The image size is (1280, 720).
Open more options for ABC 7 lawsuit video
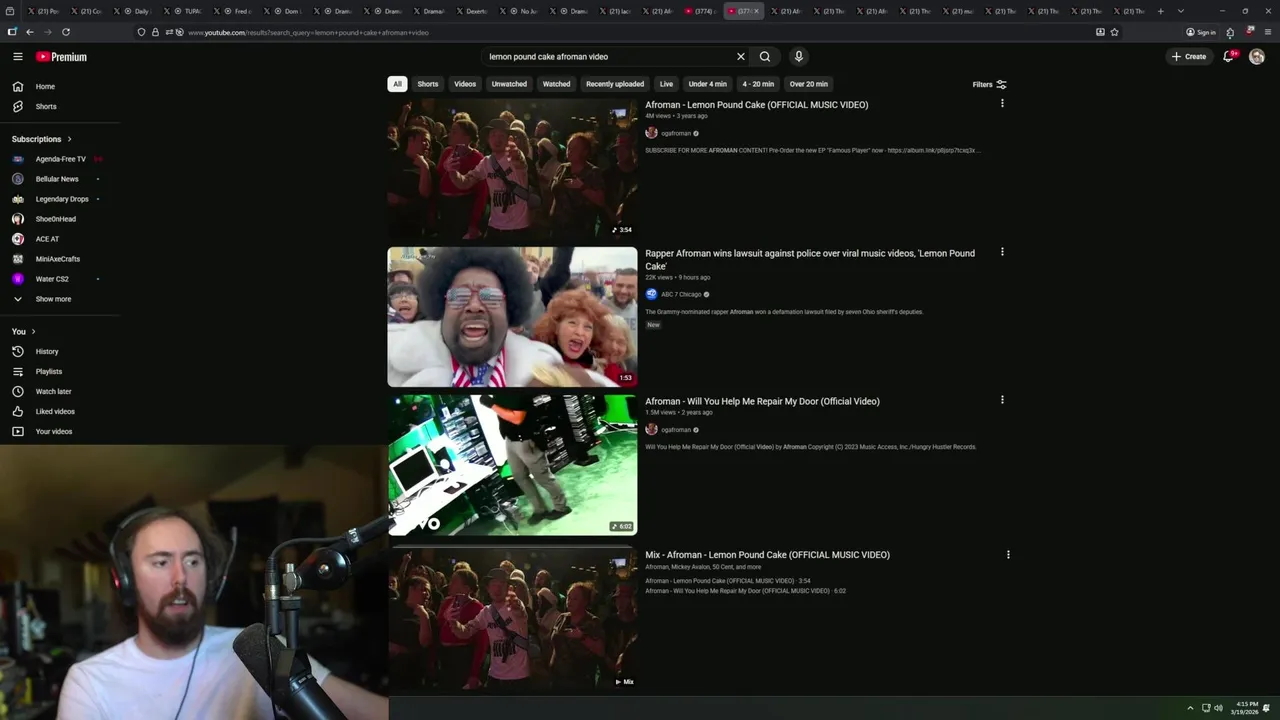[x=1002, y=252]
